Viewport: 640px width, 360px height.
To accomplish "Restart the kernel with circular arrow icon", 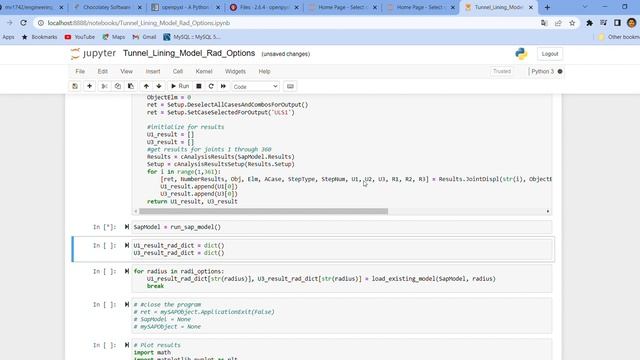I will 211,86.
